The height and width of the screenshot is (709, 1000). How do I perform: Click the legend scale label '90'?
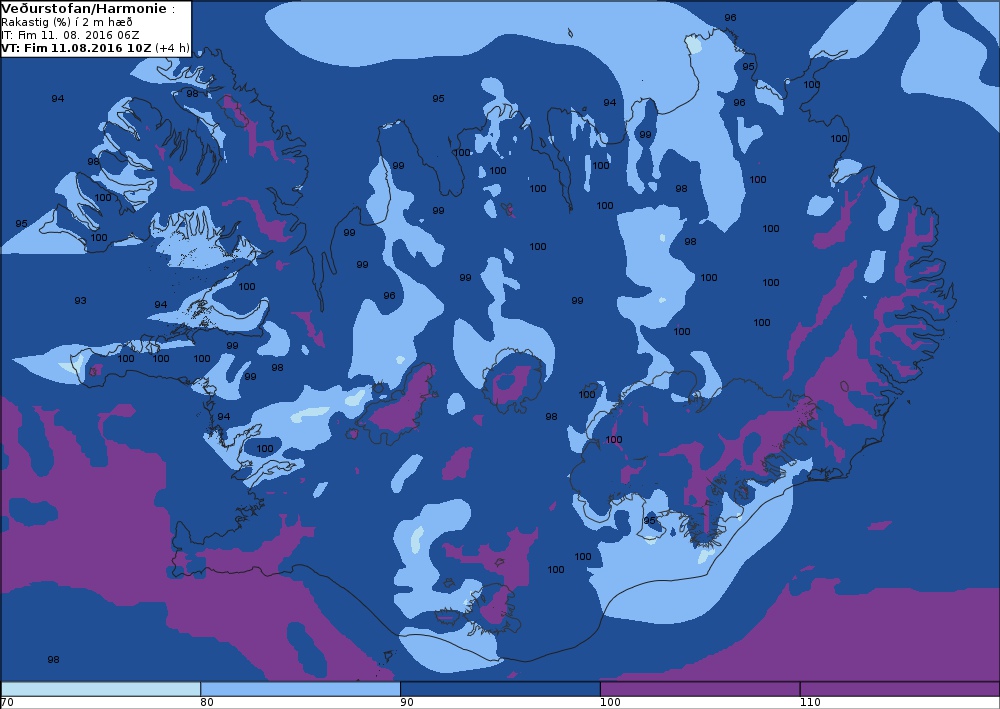coord(407,703)
